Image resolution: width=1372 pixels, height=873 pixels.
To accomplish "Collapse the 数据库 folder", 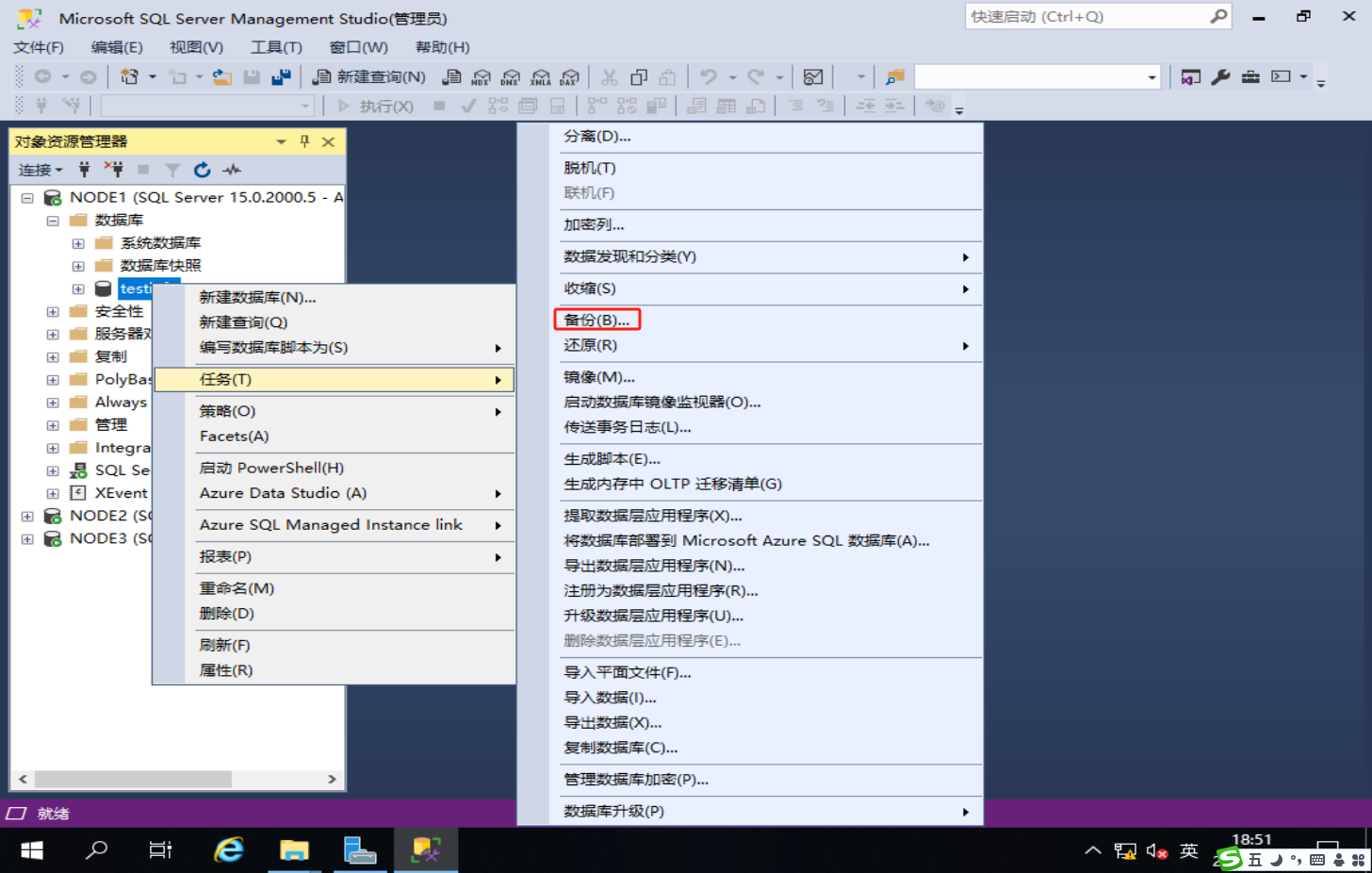I will (53, 221).
